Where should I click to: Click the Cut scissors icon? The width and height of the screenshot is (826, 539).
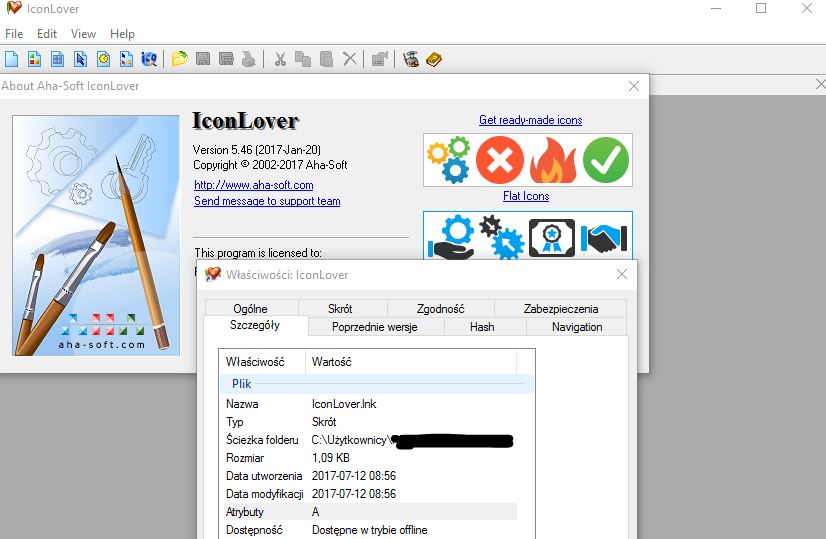tap(280, 59)
